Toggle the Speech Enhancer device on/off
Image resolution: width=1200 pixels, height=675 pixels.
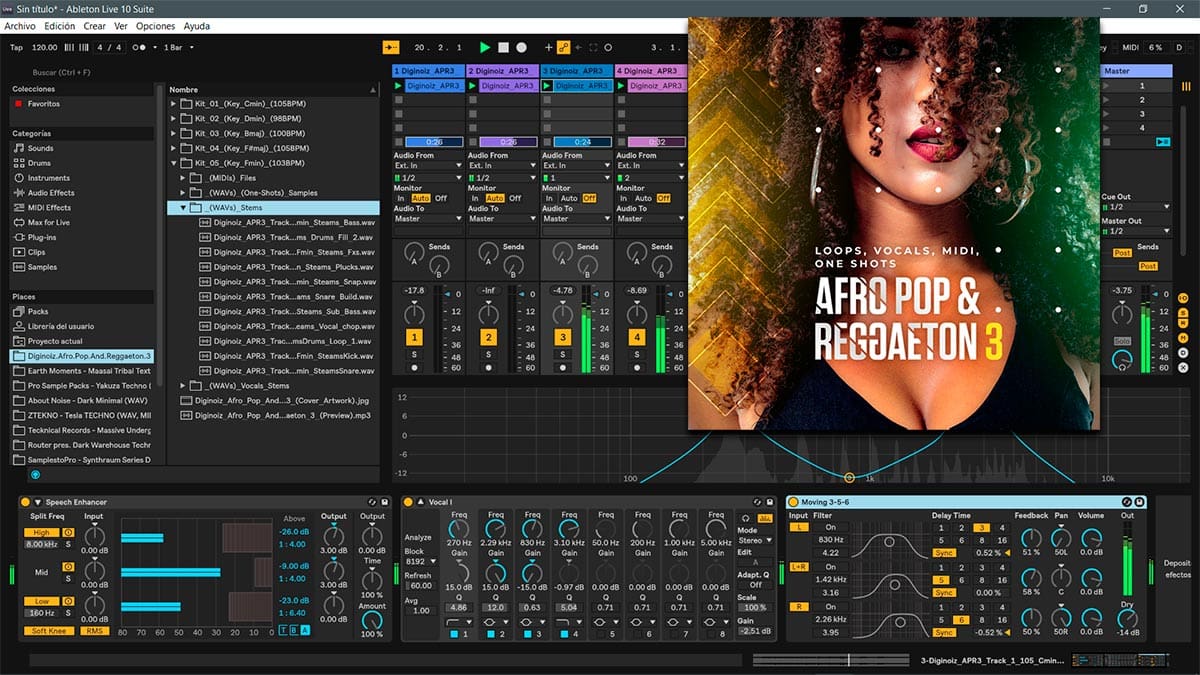[x=25, y=502]
